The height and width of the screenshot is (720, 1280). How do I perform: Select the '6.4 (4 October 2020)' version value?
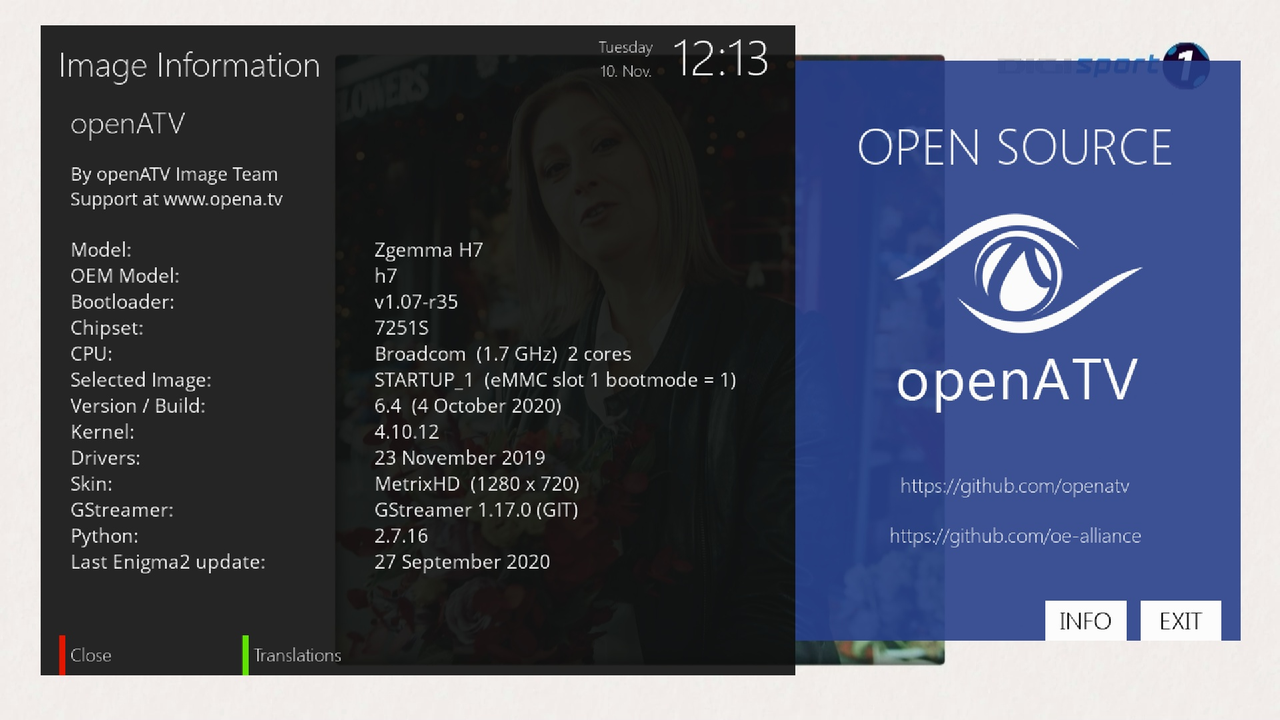click(x=468, y=406)
